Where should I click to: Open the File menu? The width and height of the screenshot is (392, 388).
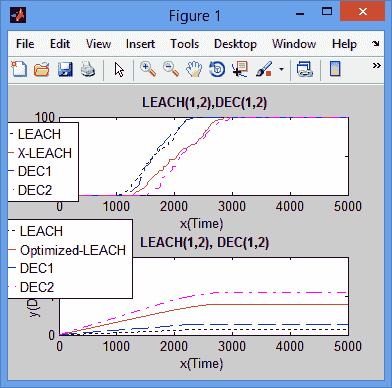(25, 44)
